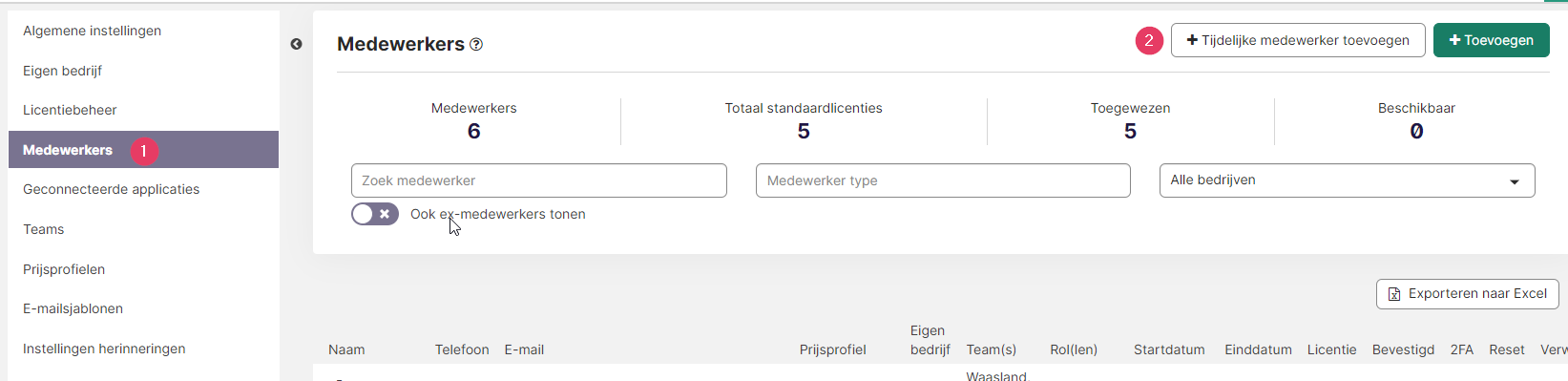Sort table by the Naam column header
The image size is (1568, 381).
click(346, 350)
